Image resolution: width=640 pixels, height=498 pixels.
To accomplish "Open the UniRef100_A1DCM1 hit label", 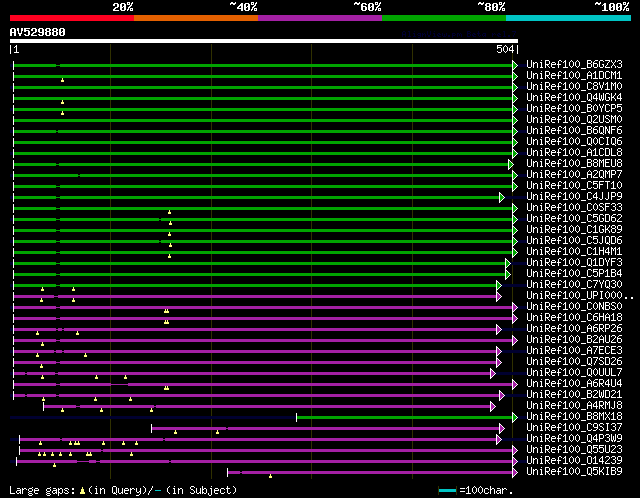I will point(574,76).
